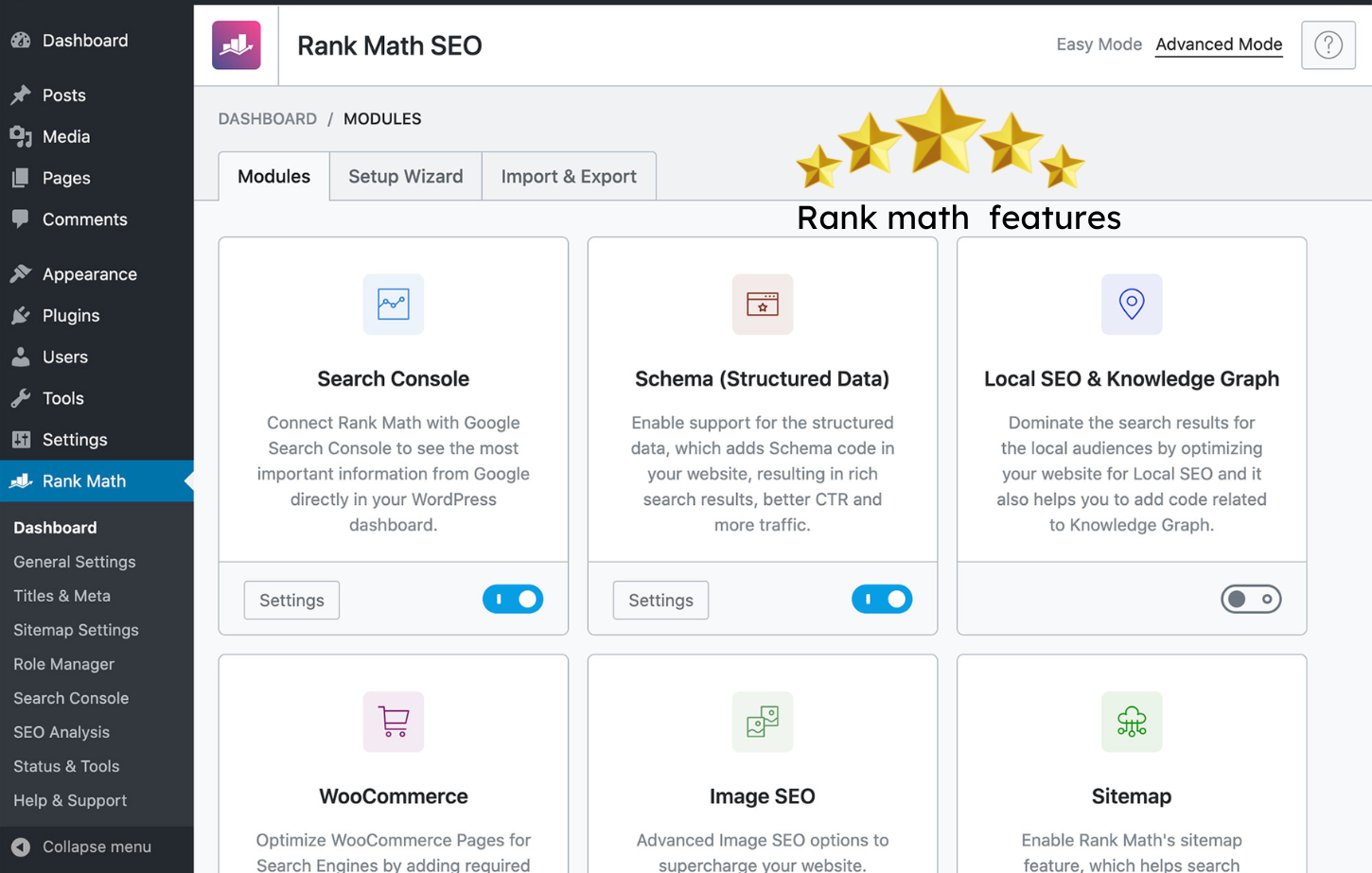Open Schema module Settings button

(660, 600)
